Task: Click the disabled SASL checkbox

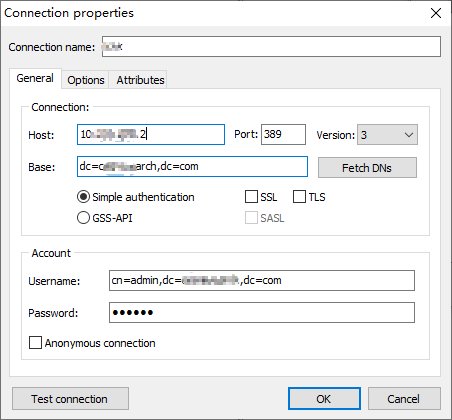Action: pos(251,218)
